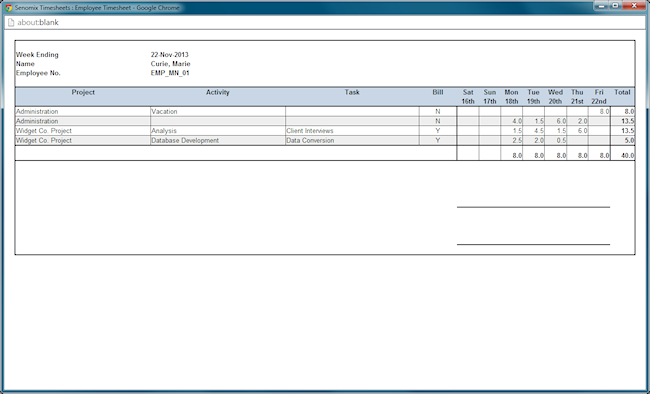Screen dimensions: 650x394
Task: Select the Vacation activity cell
Action: click(x=218, y=111)
